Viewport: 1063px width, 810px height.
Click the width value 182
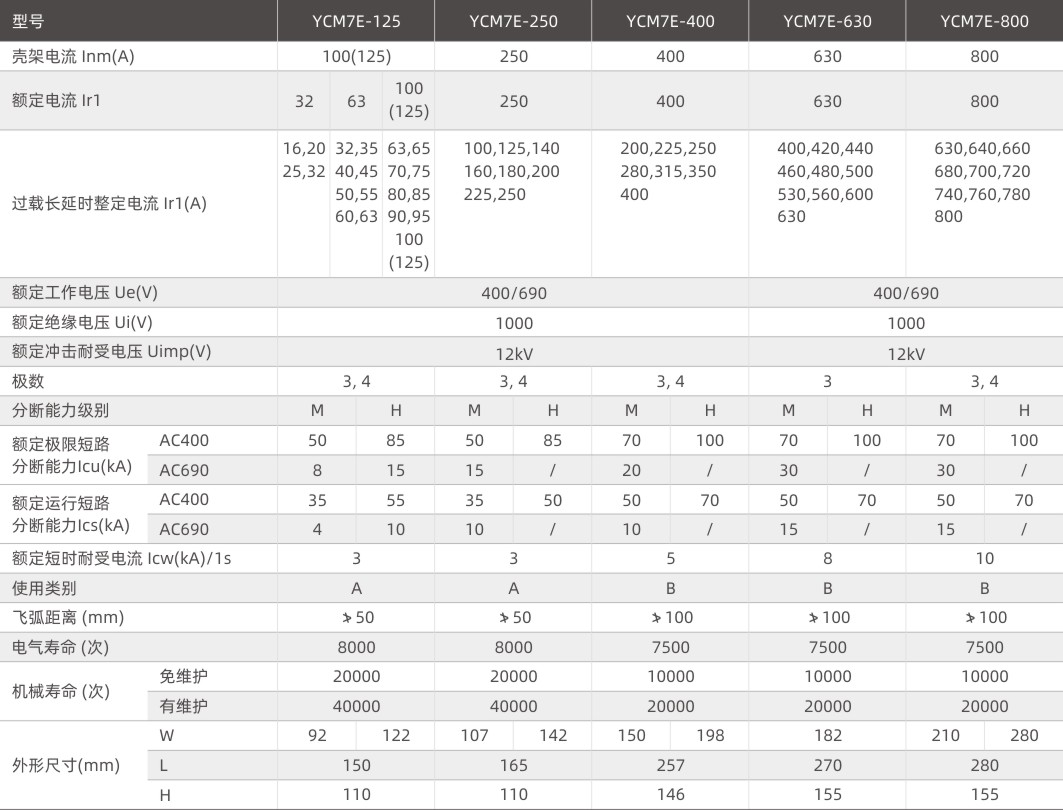(827, 735)
